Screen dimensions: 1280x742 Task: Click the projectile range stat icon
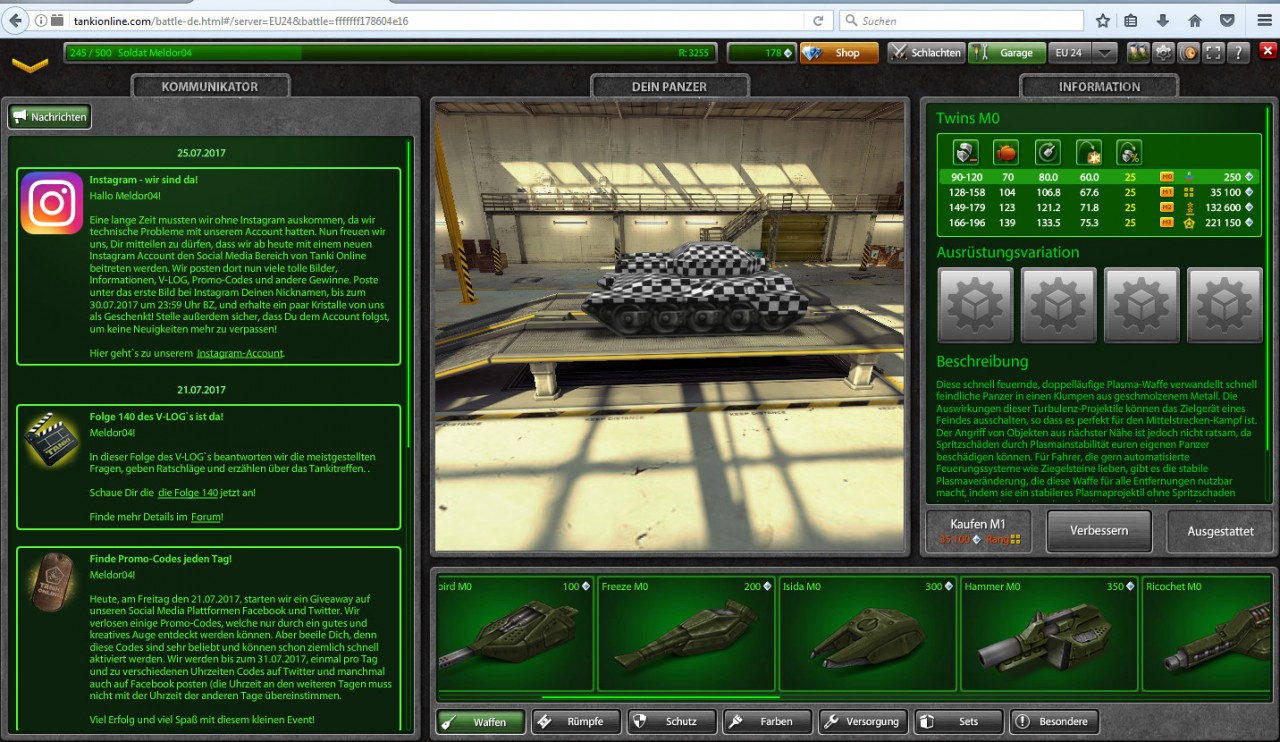[x=1088, y=152]
